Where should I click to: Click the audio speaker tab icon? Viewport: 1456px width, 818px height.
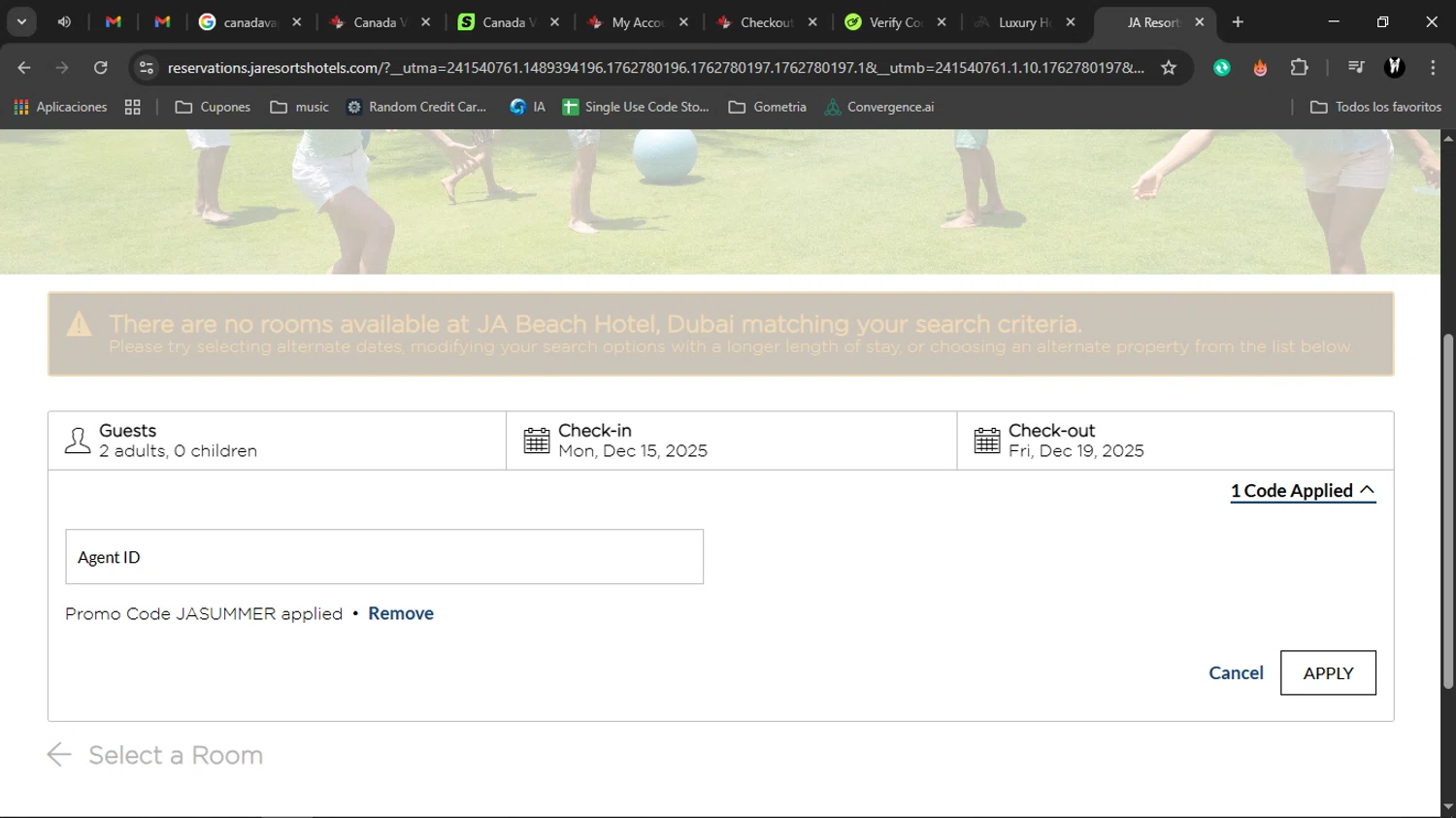point(64,21)
